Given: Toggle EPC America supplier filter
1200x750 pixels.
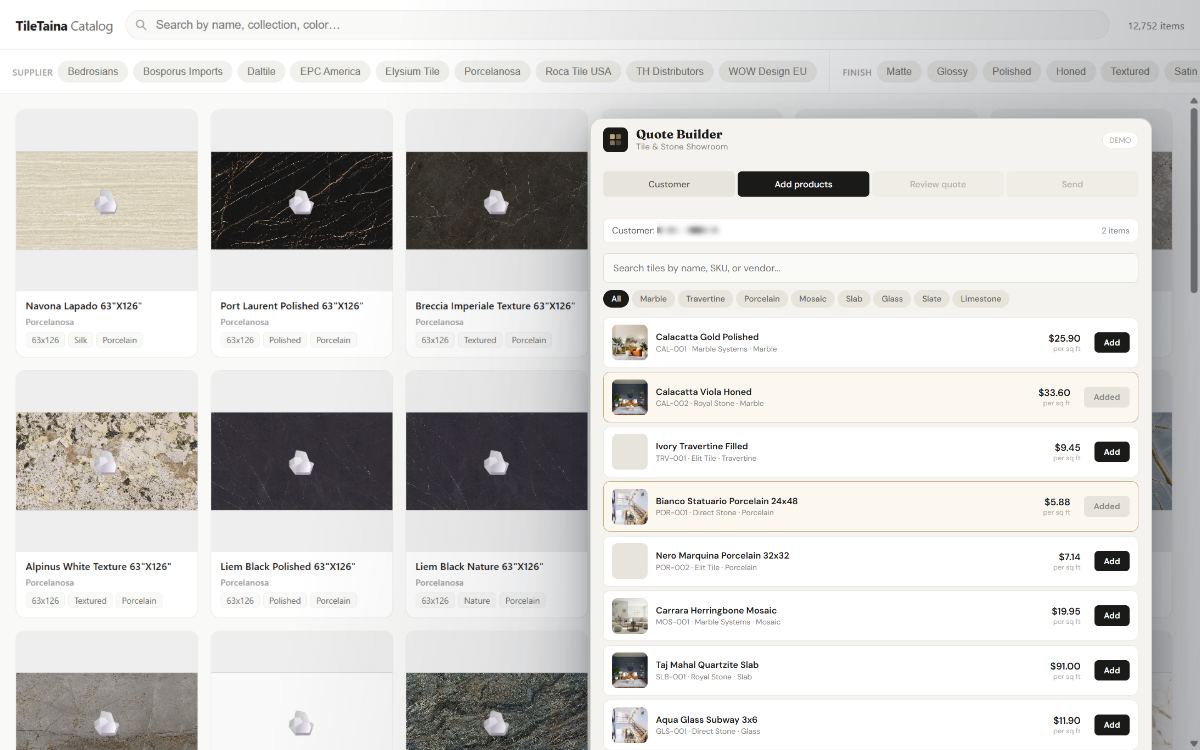Looking at the screenshot, I should point(330,72).
